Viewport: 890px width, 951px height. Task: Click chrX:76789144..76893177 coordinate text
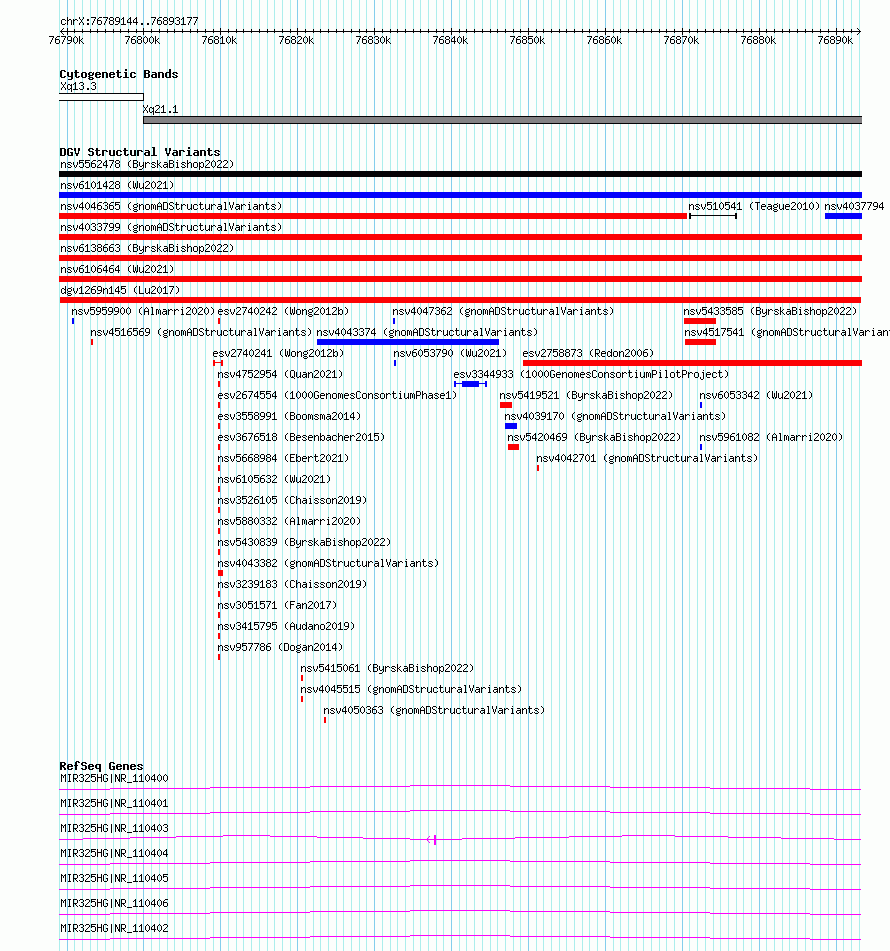(x=129, y=21)
